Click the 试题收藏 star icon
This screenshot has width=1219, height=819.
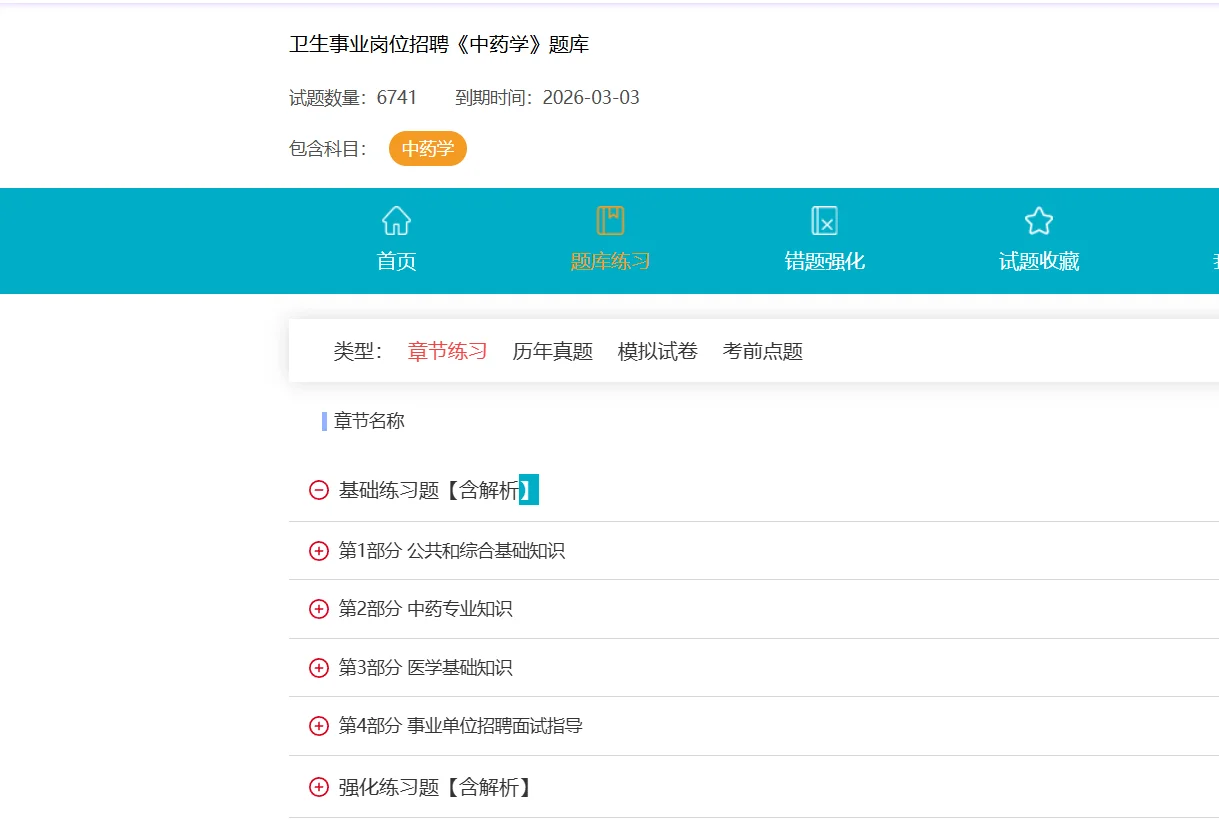tap(1038, 219)
